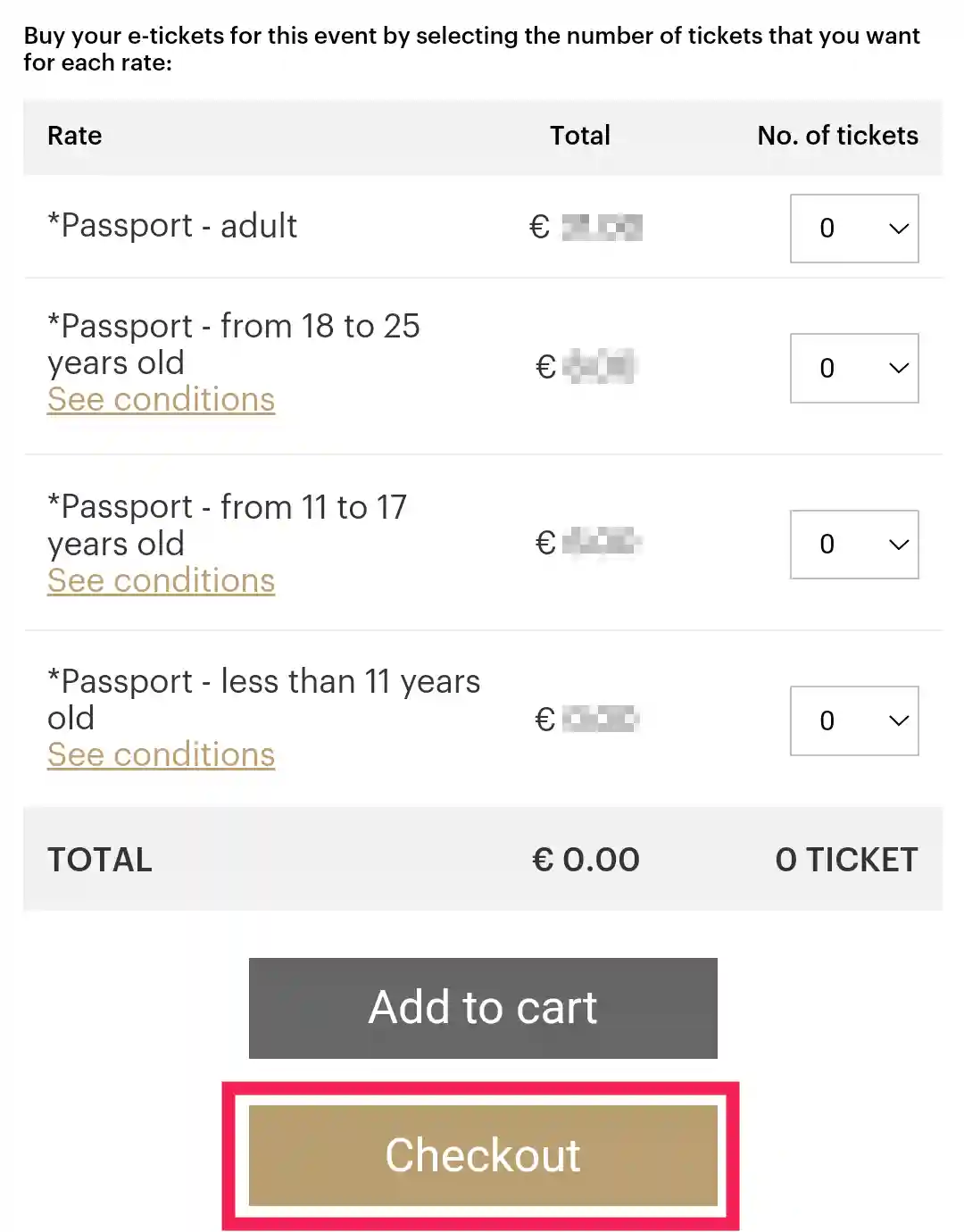Open See conditions for 18 to 25 rate
This screenshot has width=964, height=1232.
pos(161,400)
